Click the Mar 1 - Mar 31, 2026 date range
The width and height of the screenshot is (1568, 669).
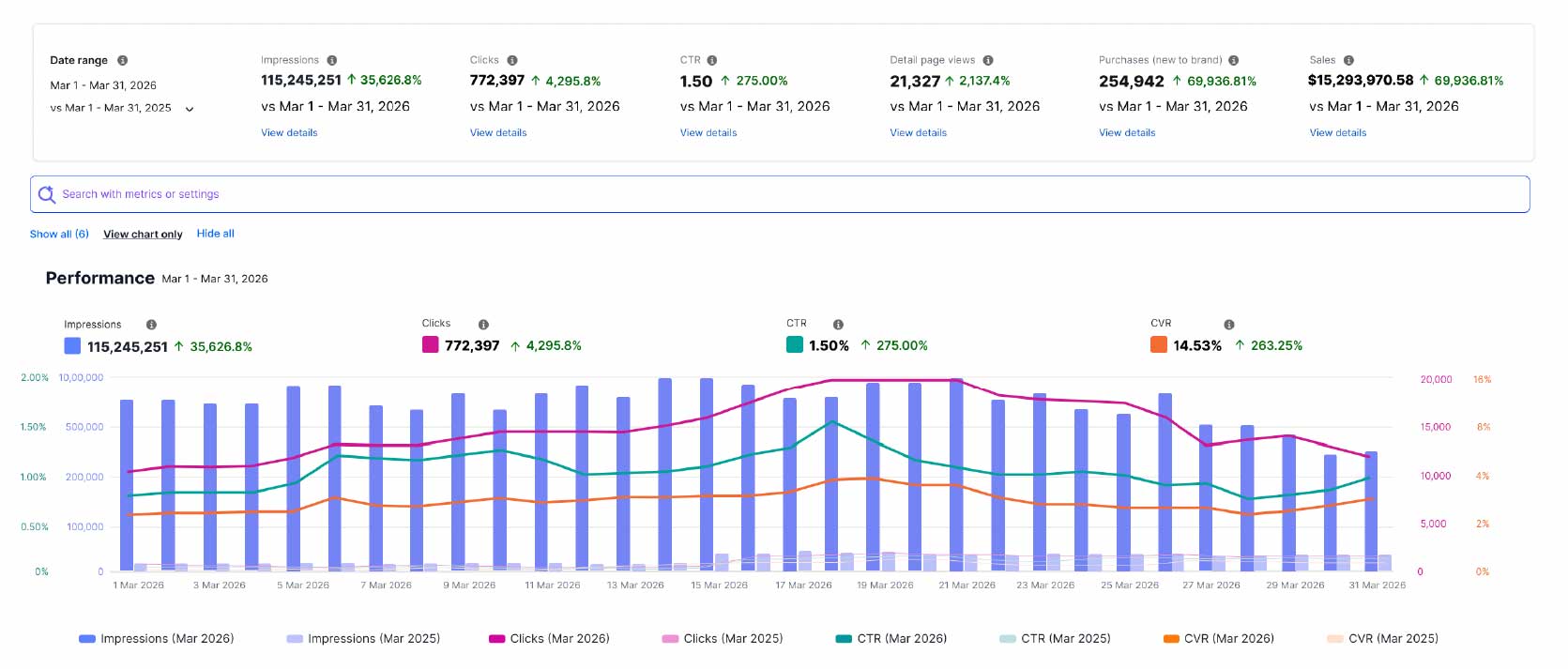pos(103,85)
